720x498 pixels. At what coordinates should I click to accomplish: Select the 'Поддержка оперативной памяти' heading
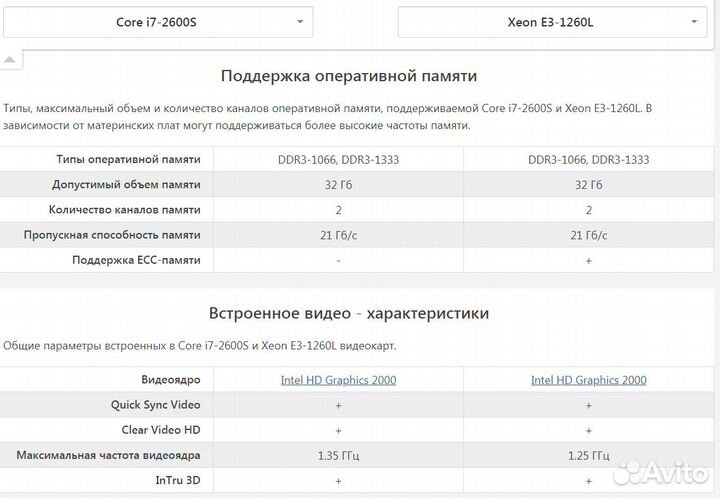[x=349, y=76]
